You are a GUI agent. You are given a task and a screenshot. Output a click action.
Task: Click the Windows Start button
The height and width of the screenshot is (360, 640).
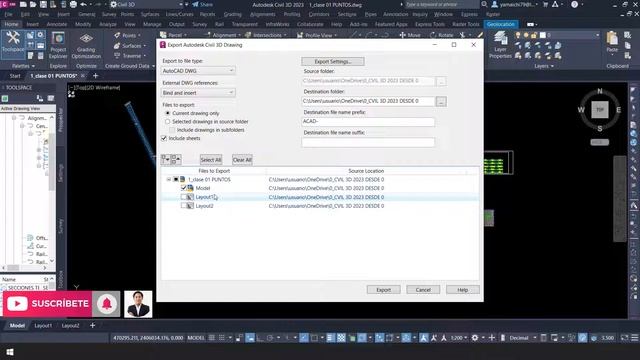coord(9,352)
